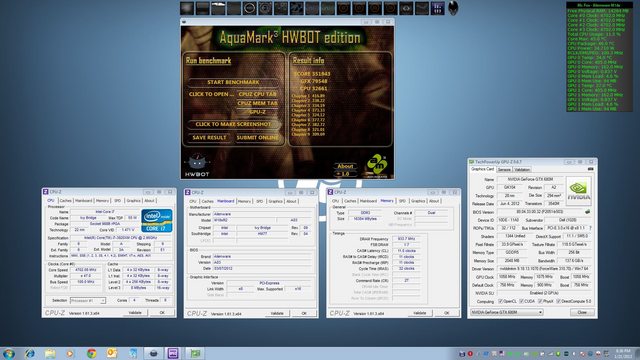
Task: Click GPU-Z Name field GeForce GTX 680M
Action: pos(530,180)
